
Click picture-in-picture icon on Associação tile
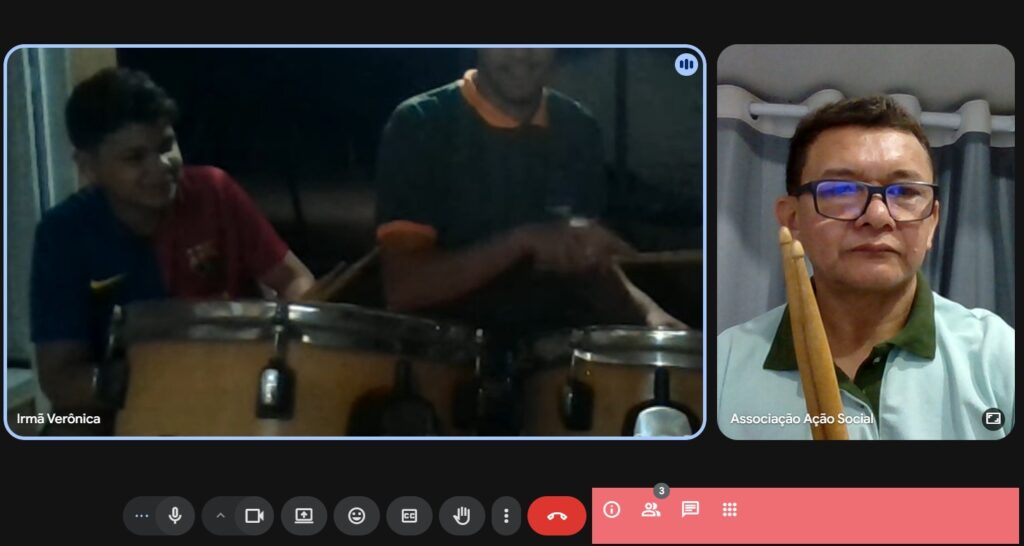(993, 419)
